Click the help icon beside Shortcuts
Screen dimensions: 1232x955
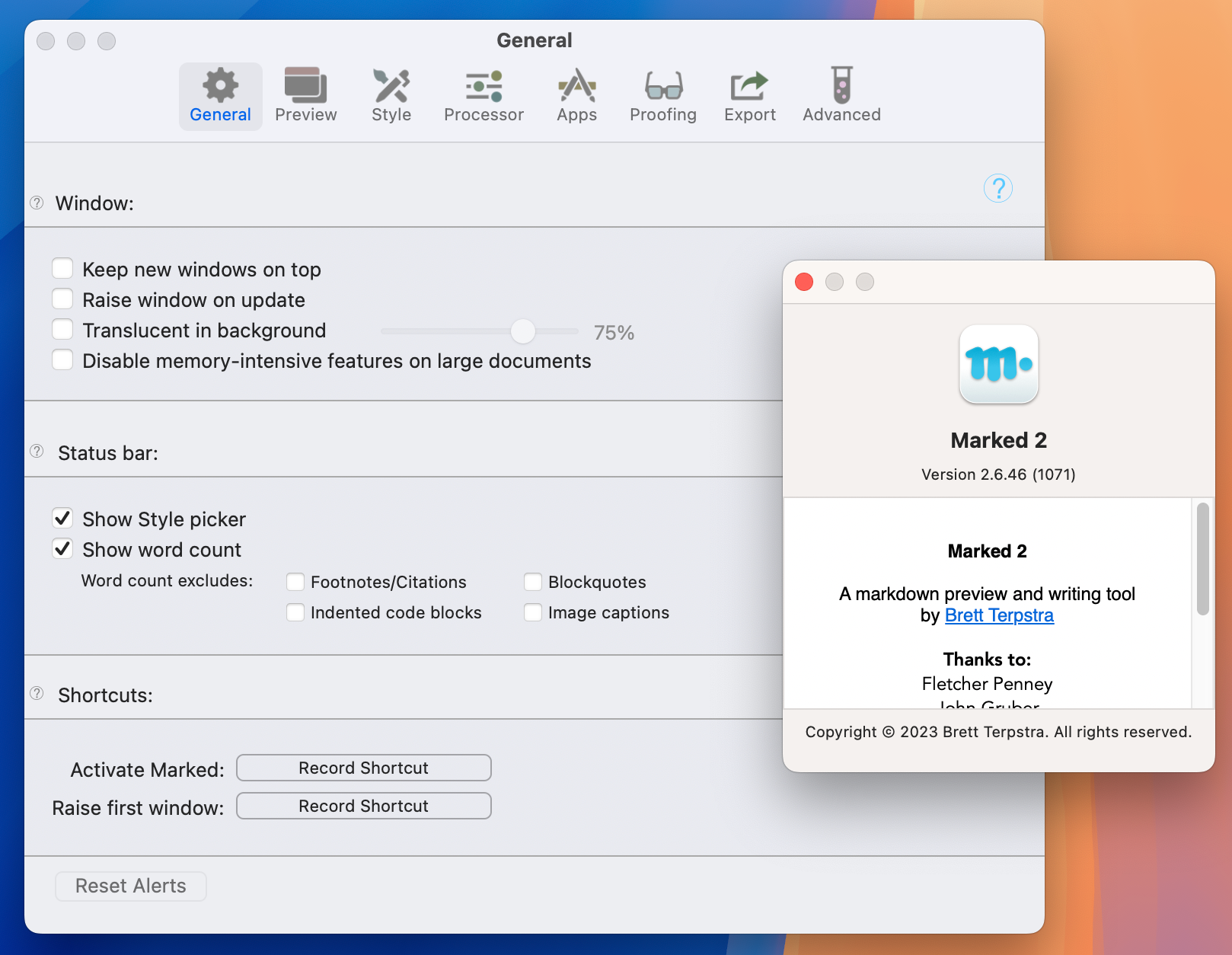click(x=37, y=693)
